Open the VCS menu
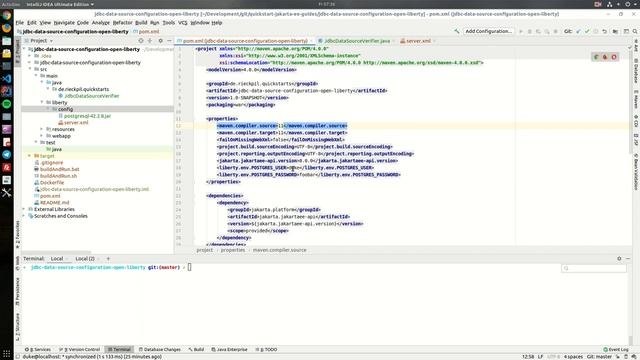Image resolution: width=640 pixels, height=360 pixels. point(182,22)
